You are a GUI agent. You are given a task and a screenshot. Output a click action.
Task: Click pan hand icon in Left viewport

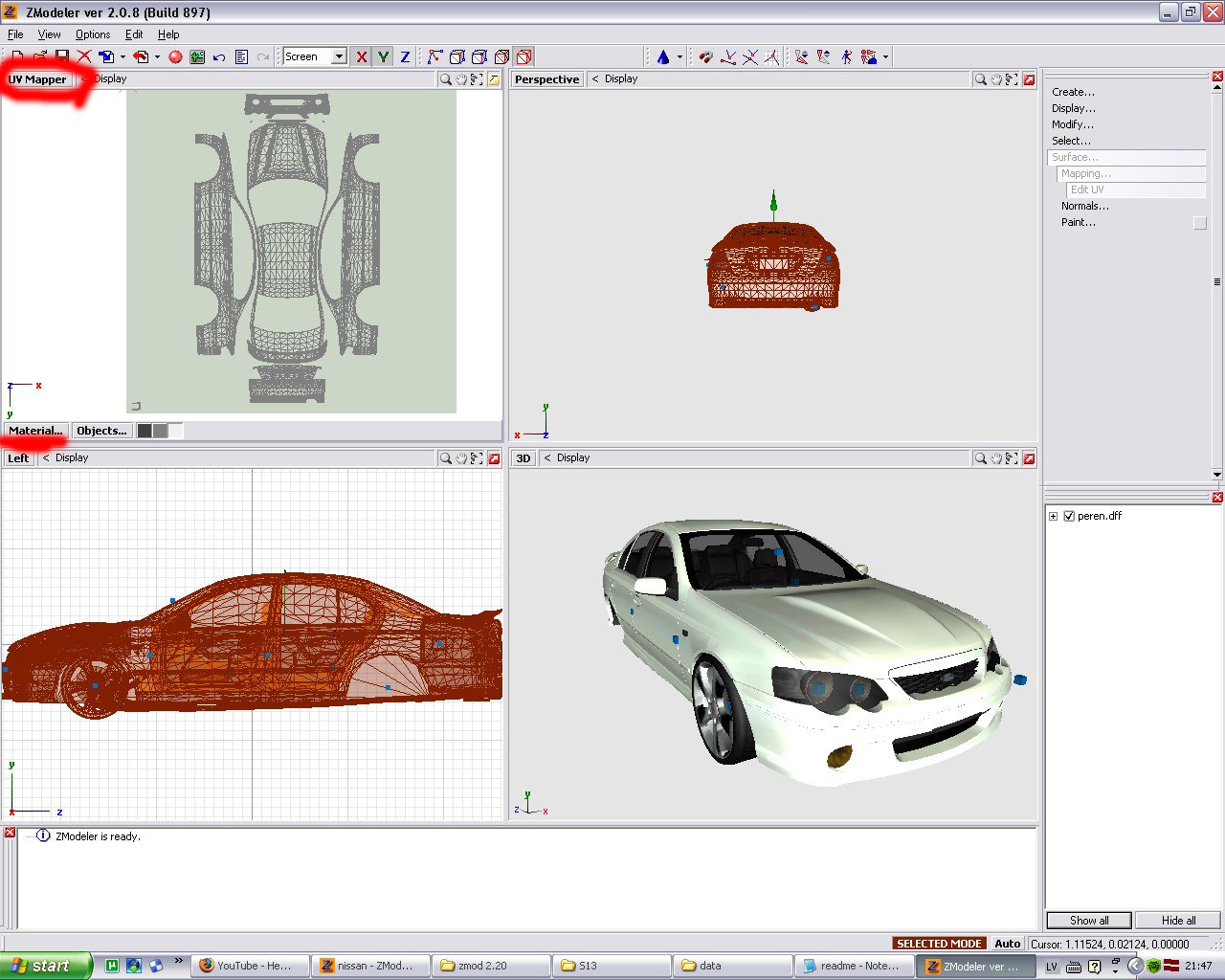461,458
